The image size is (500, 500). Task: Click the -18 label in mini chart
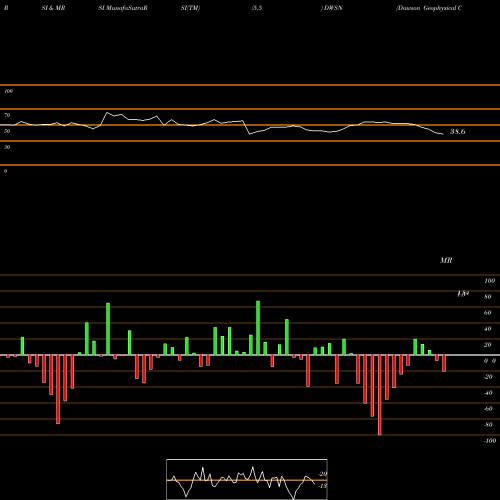323,486
